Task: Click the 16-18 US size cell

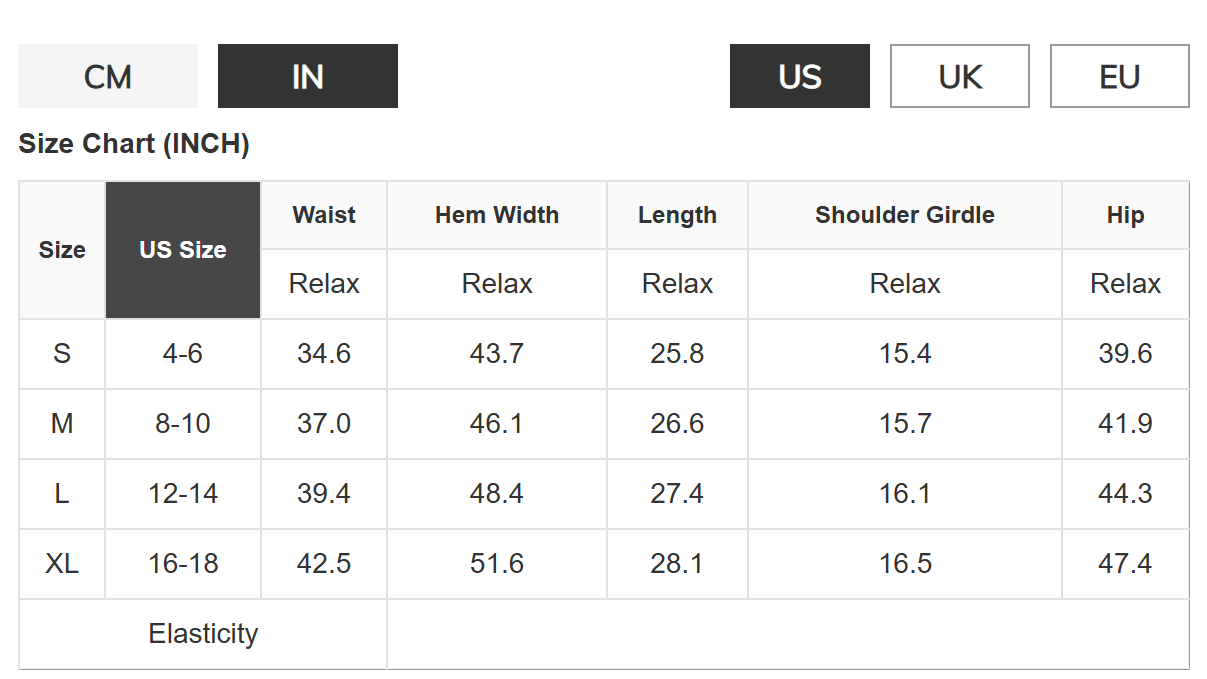Action: (x=183, y=564)
